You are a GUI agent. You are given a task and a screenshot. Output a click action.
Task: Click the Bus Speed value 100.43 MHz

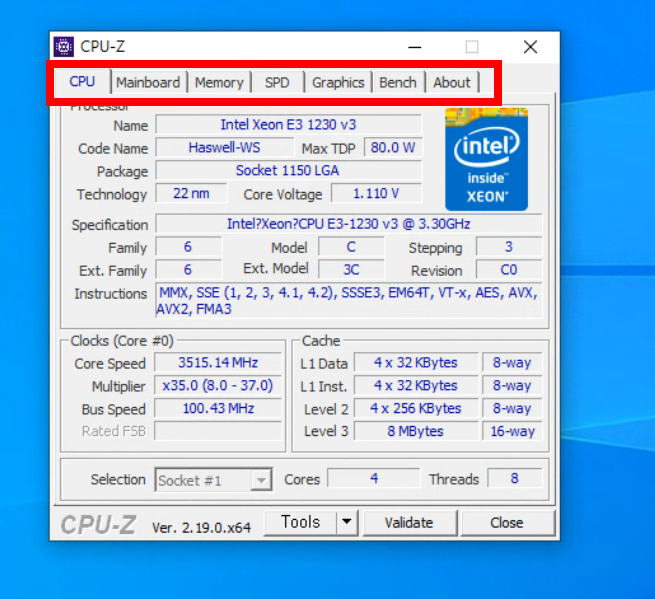click(x=218, y=408)
